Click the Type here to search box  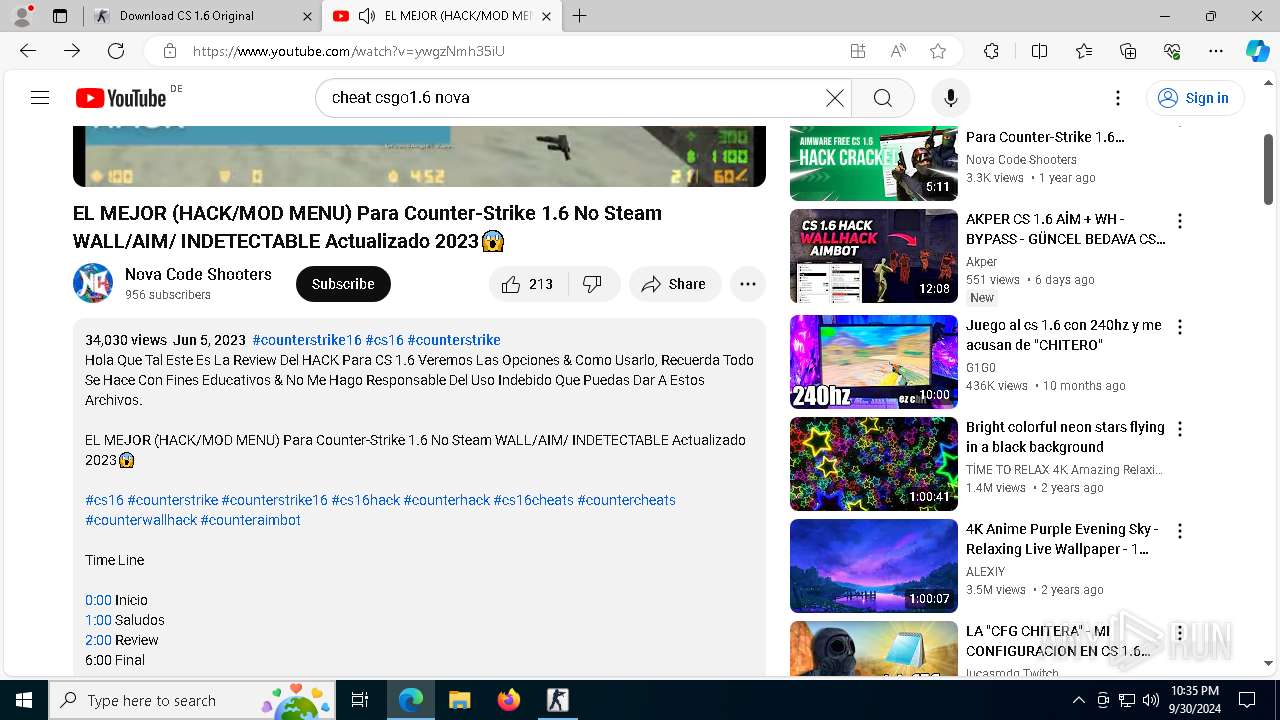click(194, 700)
